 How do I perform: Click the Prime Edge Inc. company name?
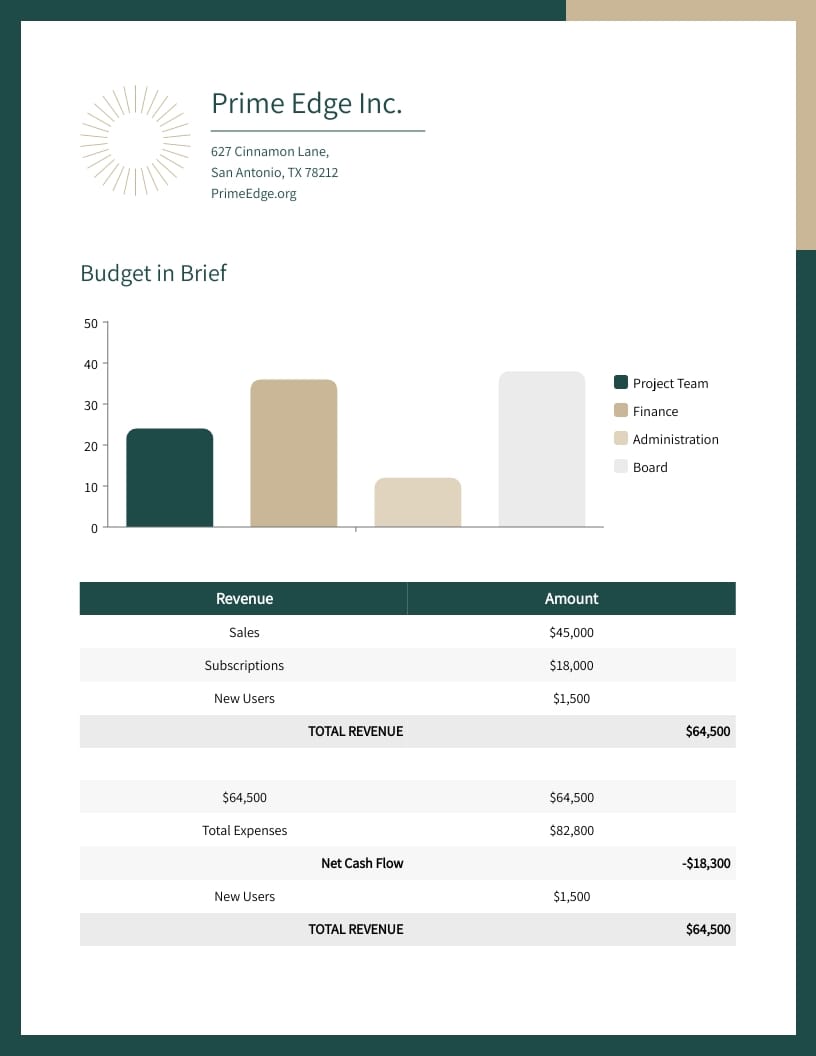coord(307,103)
